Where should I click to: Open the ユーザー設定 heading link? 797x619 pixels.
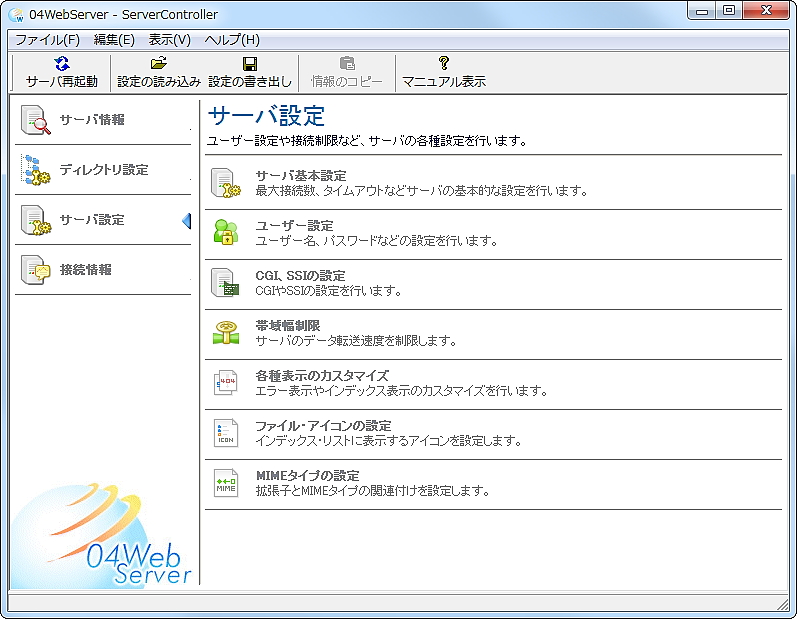pyautogui.click(x=294, y=226)
